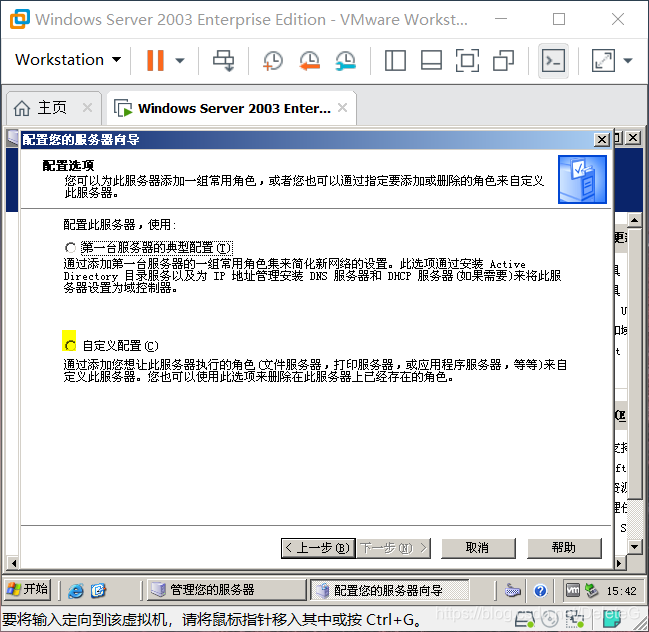This screenshot has height=632, width=649.
Task: Click the language bar keyboard icon
Action: pos(512,590)
